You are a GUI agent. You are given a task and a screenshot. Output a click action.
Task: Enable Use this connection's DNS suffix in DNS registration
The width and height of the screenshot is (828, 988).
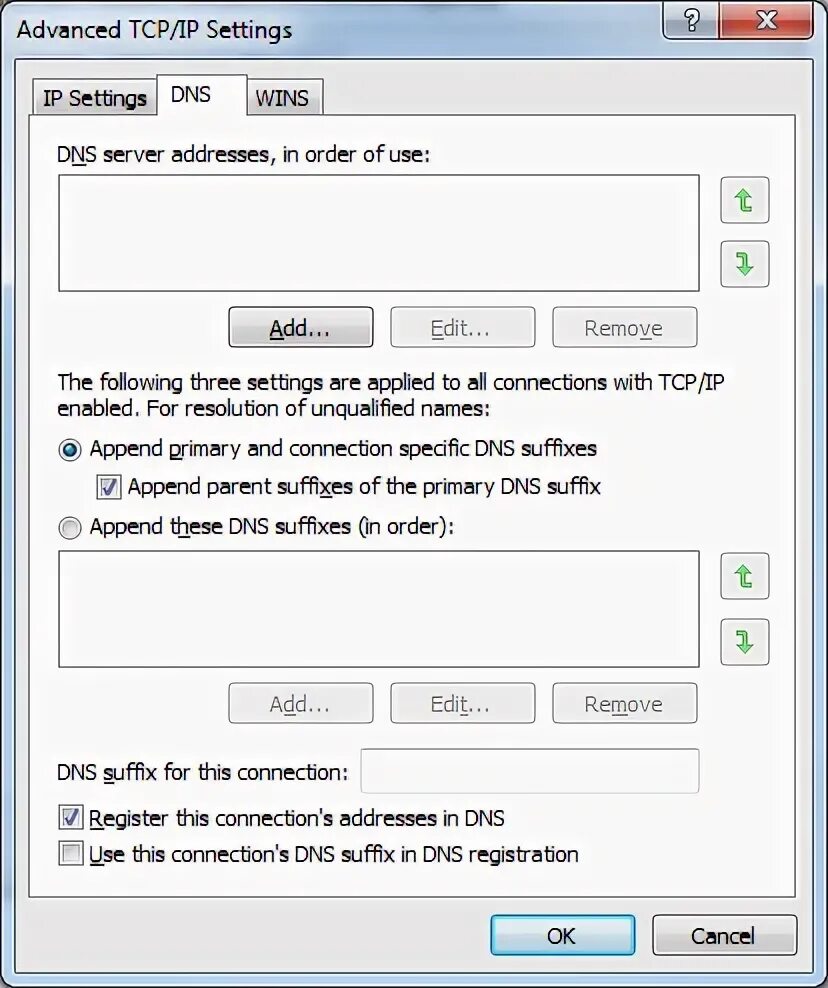pos(71,854)
